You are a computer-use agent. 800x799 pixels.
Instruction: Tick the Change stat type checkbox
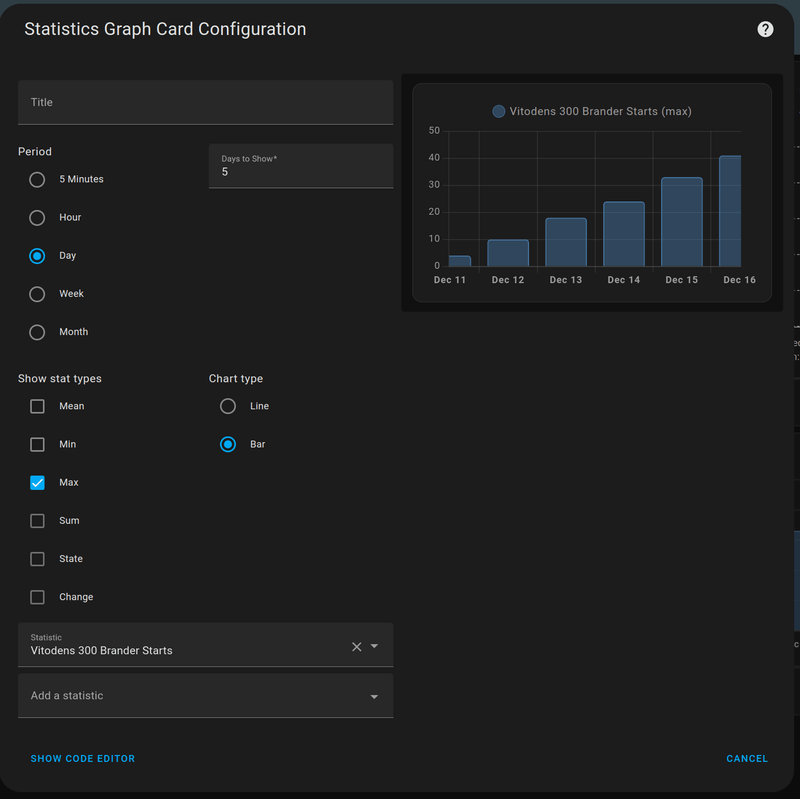[37, 597]
